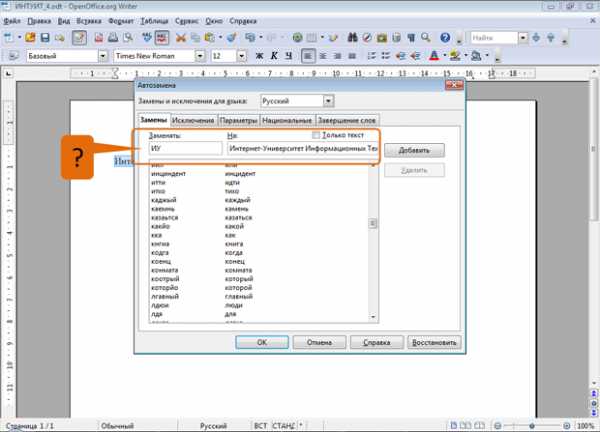
Task: Create a new document via toolbar icon
Action: 8,37
